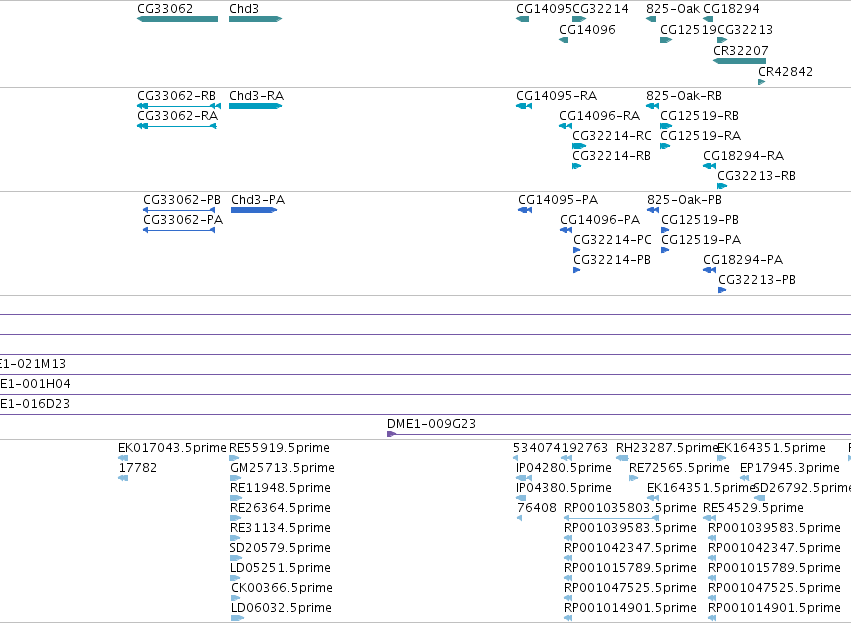Select the CG33062-PB protein feature
The height and width of the screenshot is (623, 851).
[x=179, y=210]
